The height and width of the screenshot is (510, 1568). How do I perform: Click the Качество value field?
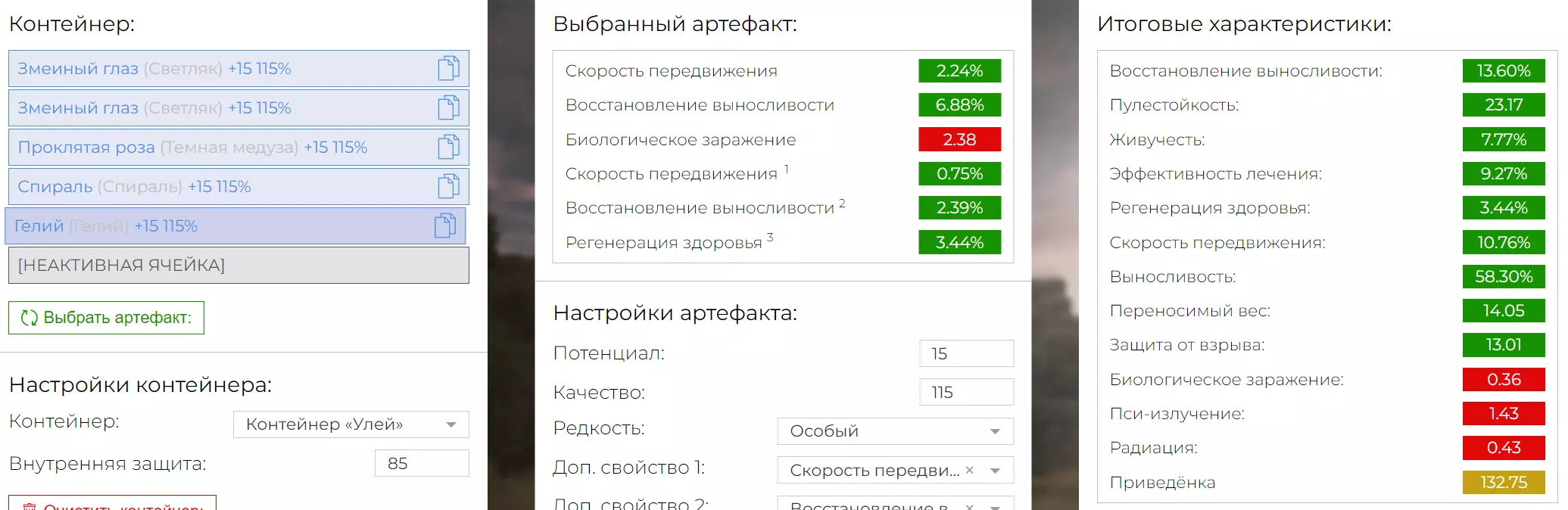(x=966, y=392)
